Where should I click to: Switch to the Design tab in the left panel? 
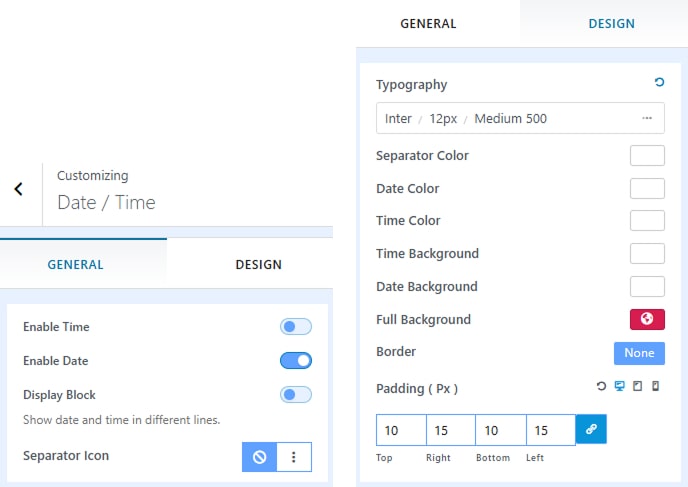pyautogui.click(x=258, y=265)
